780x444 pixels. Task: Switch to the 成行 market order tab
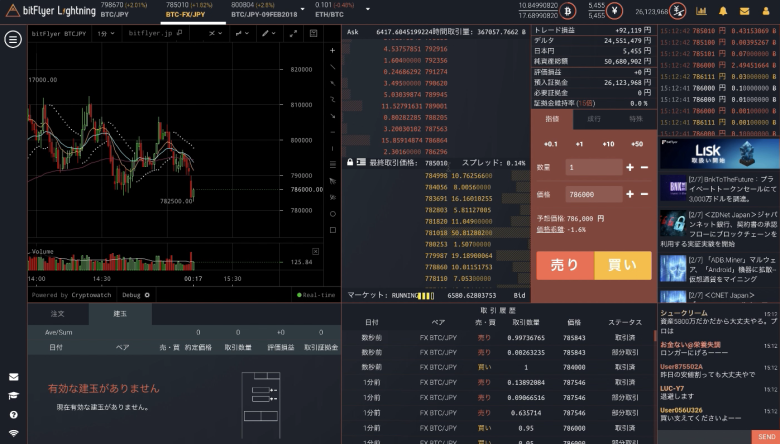[x=594, y=119]
